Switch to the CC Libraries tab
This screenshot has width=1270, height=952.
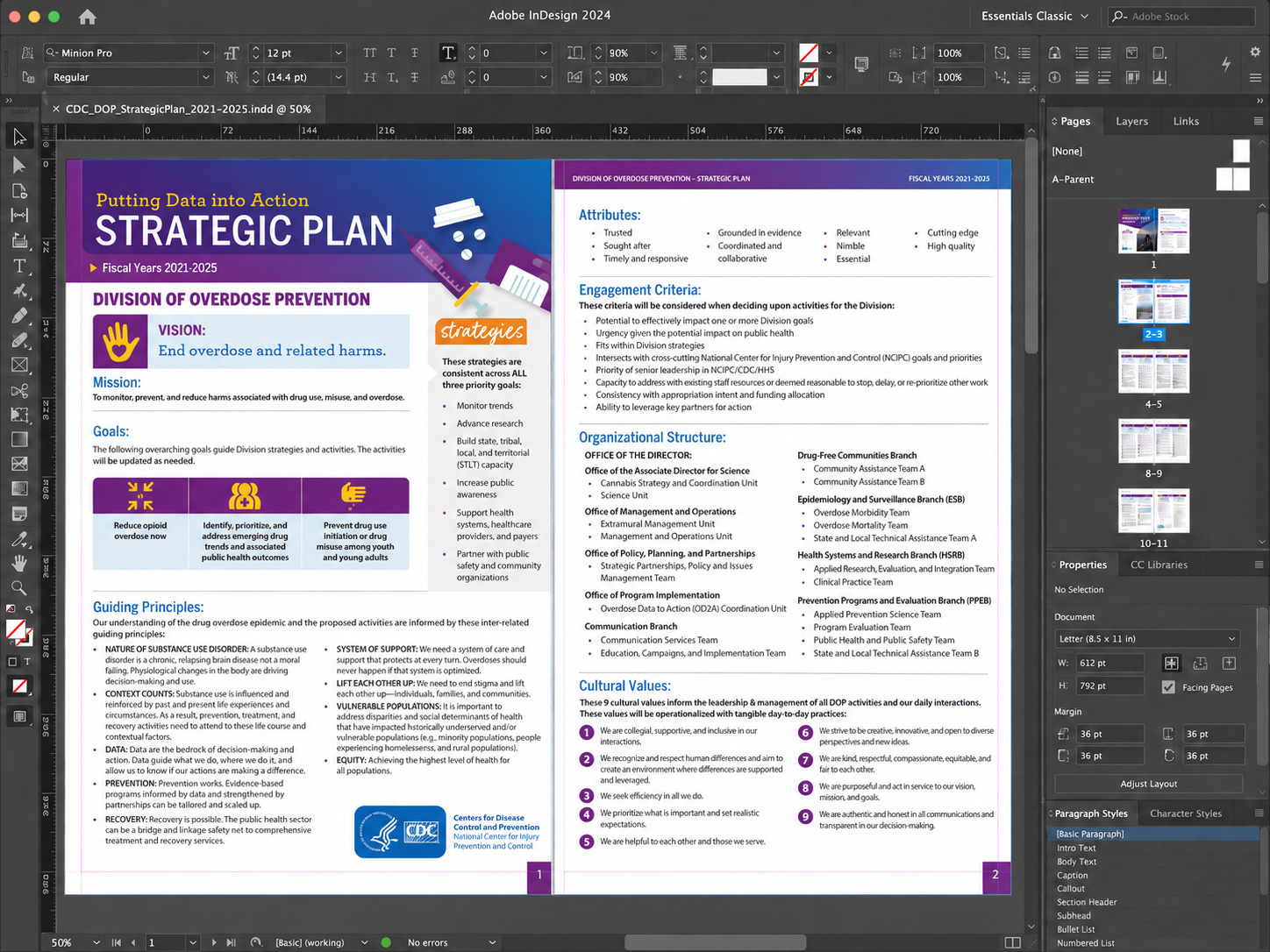coord(1159,565)
